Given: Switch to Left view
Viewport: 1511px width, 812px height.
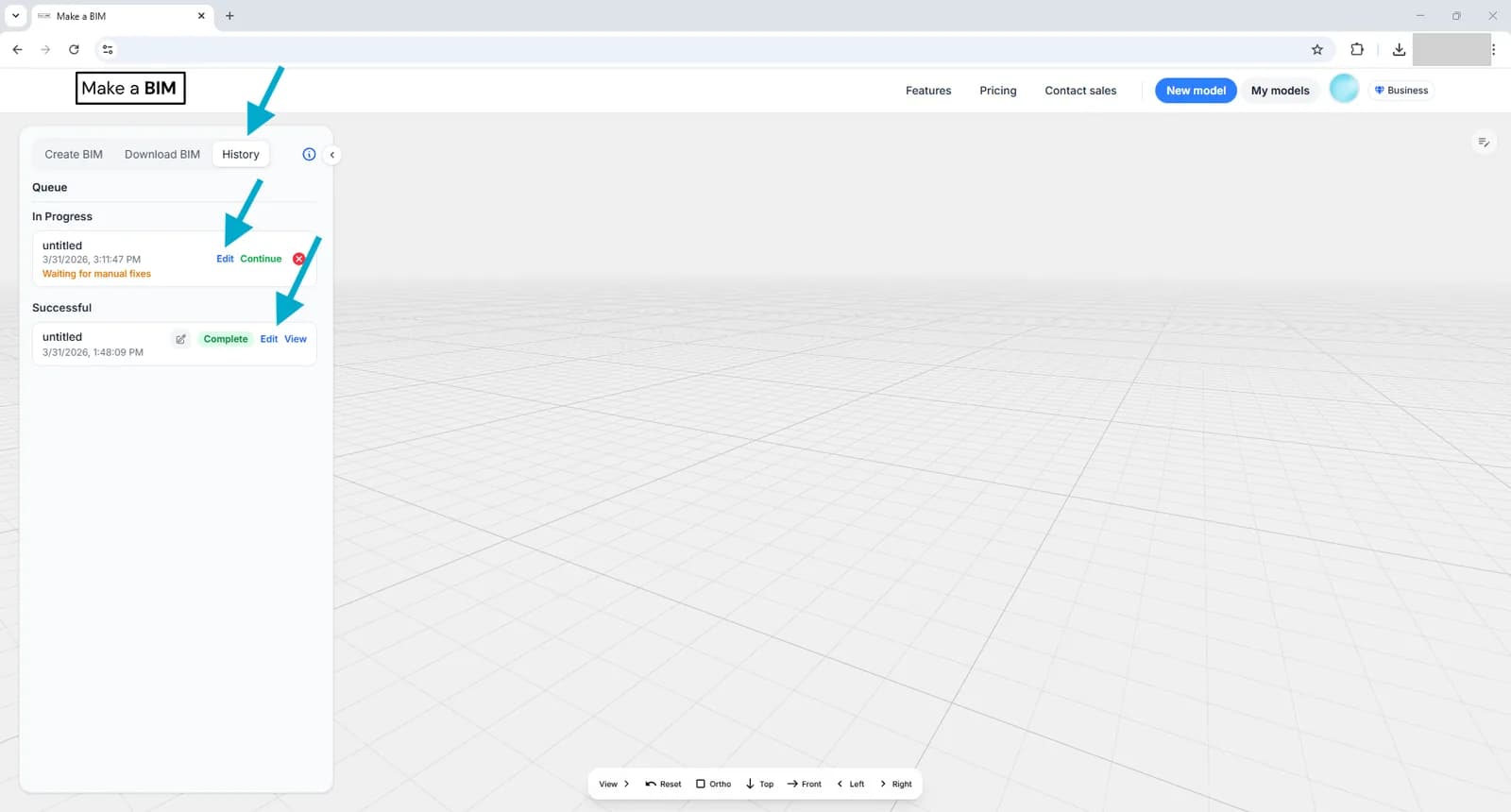Looking at the screenshot, I should (850, 784).
